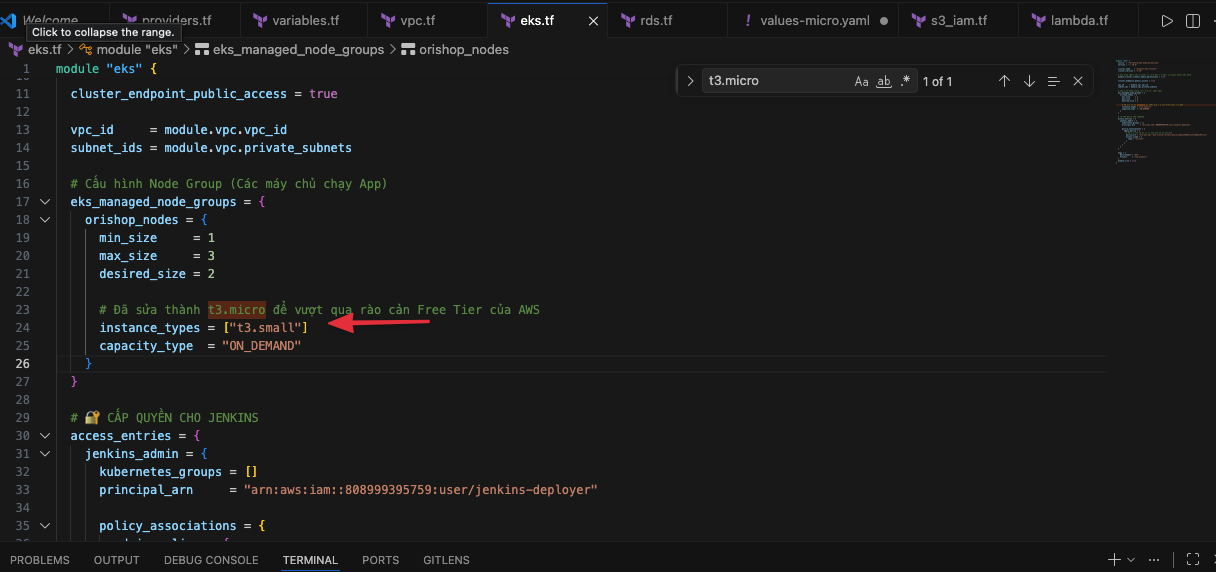
Task: Collapse the eks_managed_node_groups block
Action: tap(44, 202)
